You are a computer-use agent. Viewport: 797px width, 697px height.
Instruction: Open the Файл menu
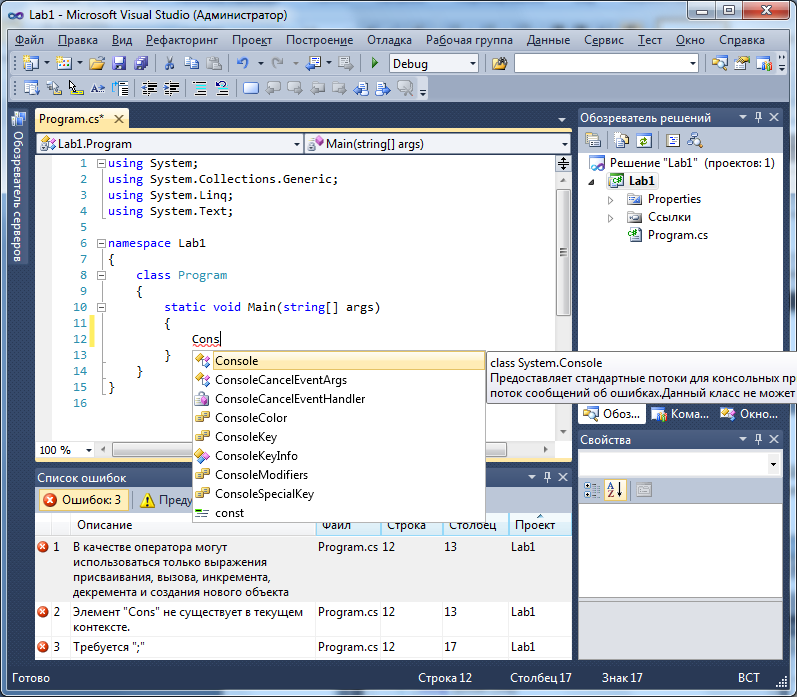coord(29,40)
